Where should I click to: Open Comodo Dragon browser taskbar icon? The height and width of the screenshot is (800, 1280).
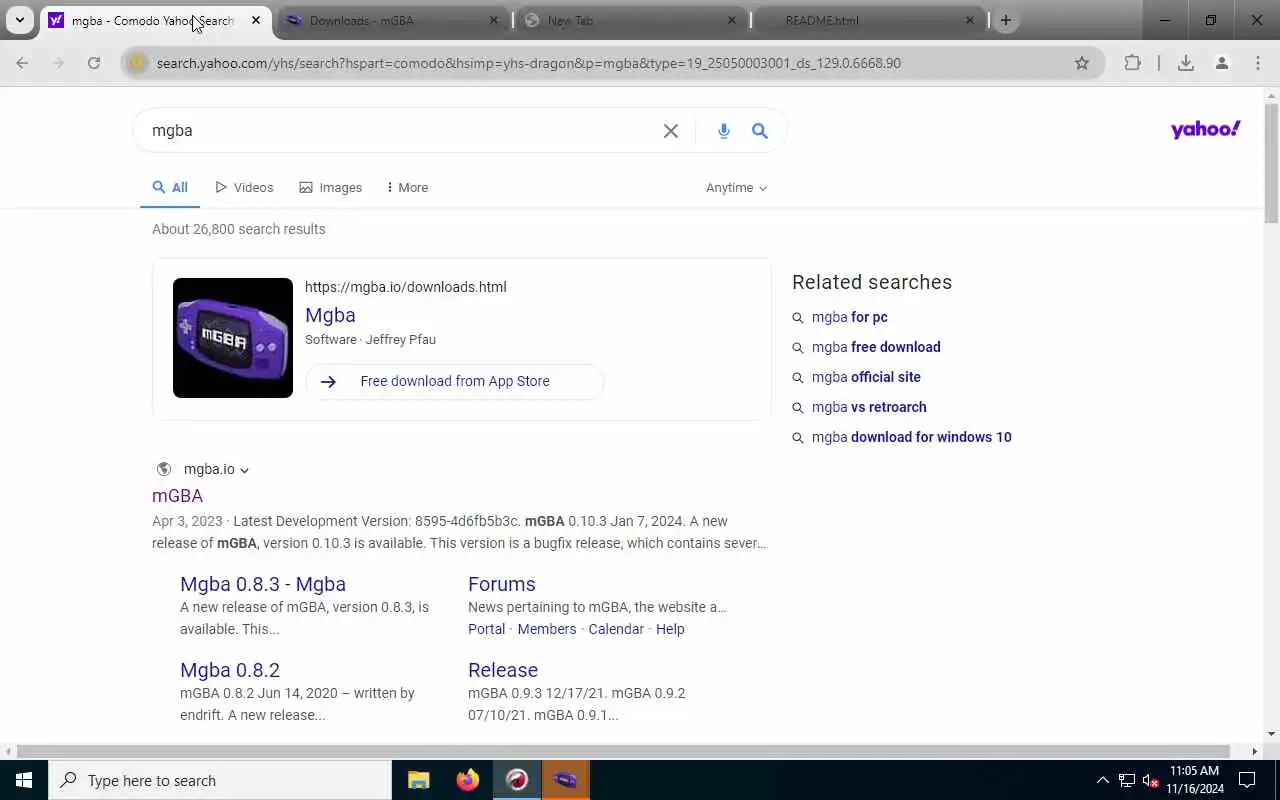[x=516, y=780]
